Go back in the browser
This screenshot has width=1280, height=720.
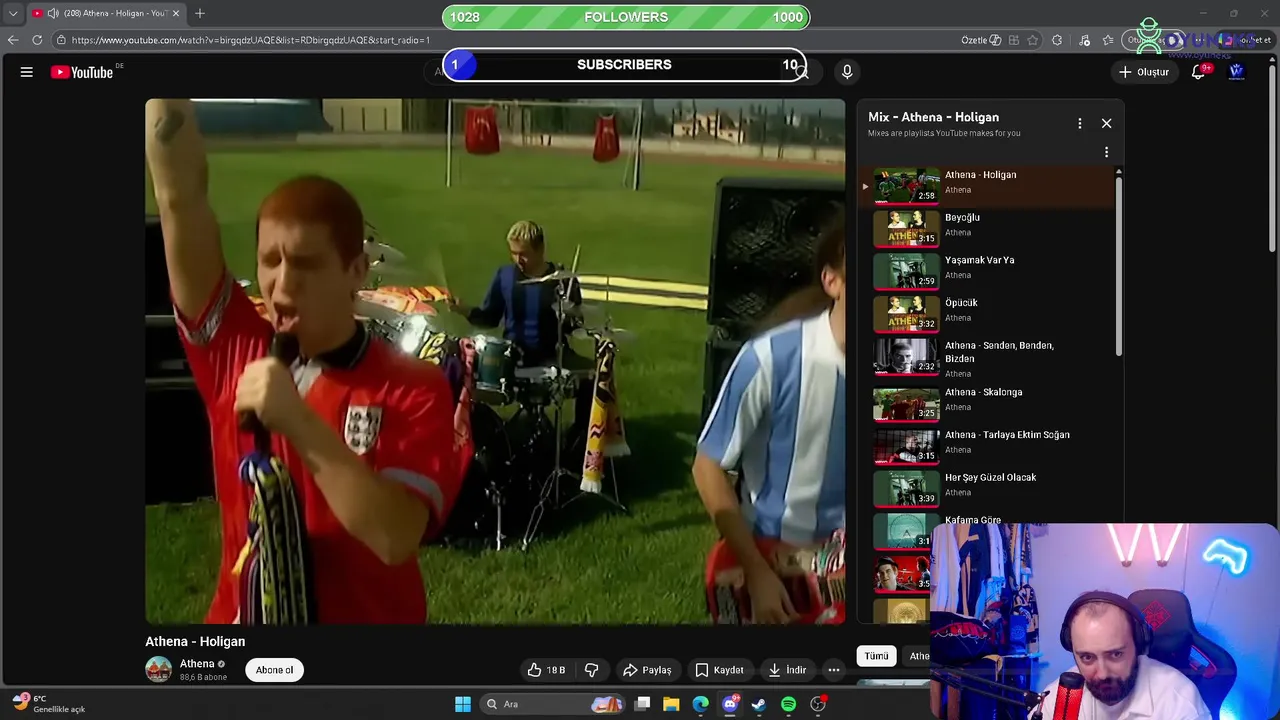(13, 40)
